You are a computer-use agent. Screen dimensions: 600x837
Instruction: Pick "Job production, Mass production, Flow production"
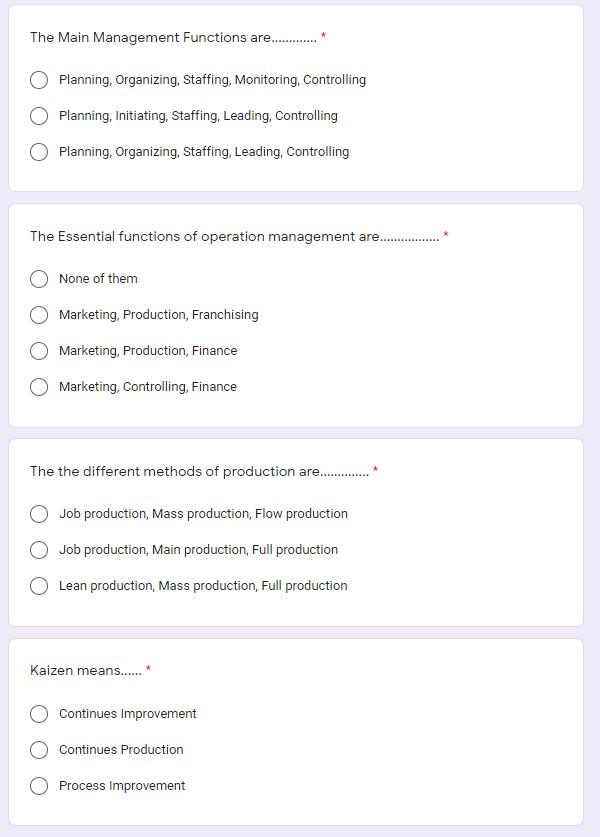coord(38,513)
